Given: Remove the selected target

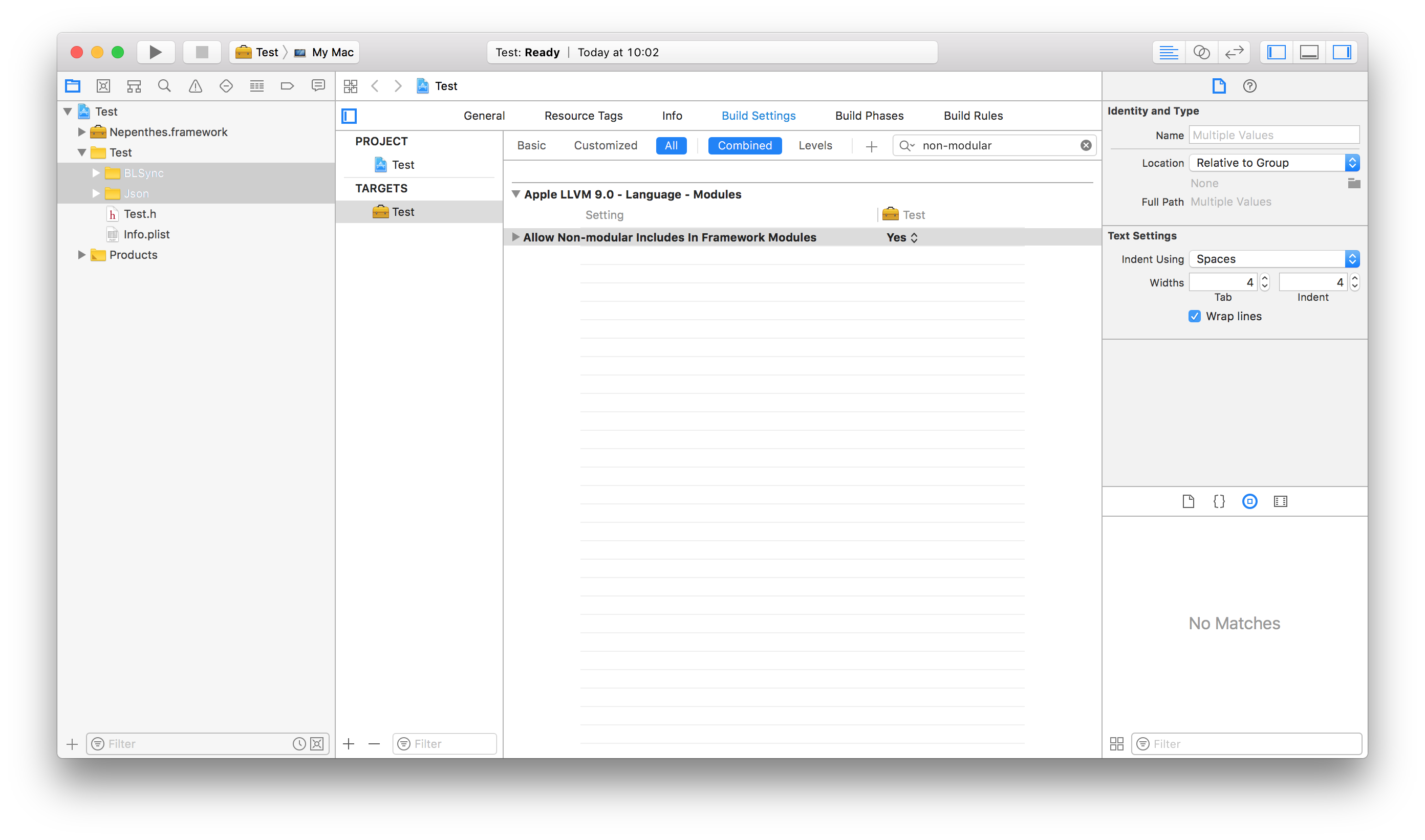Looking at the screenshot, I should pos(374,744).
